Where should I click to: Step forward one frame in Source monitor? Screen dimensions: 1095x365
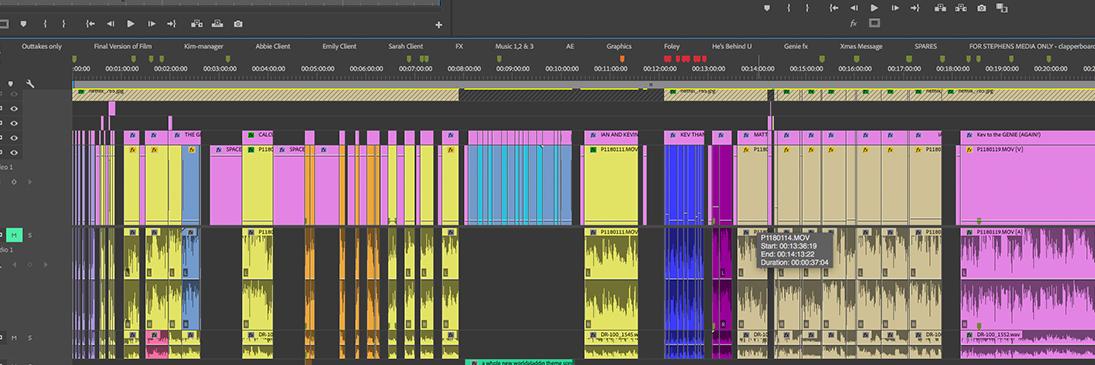(151, 24)
